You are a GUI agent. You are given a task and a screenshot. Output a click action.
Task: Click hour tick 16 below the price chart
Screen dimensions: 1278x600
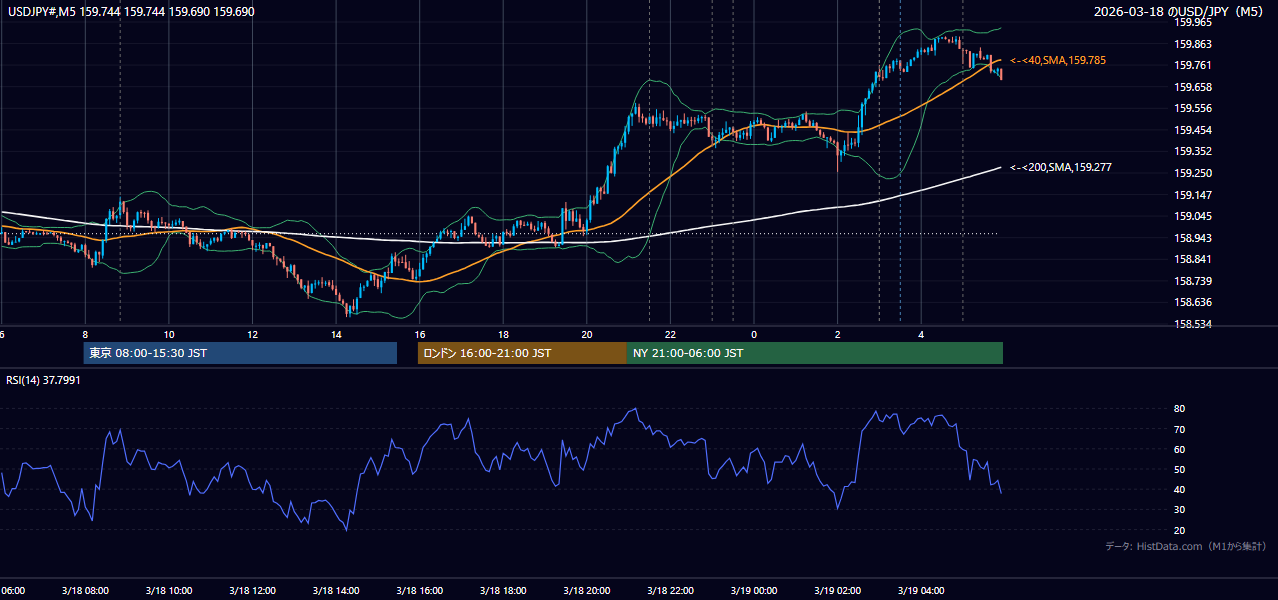tap(420, 334)
